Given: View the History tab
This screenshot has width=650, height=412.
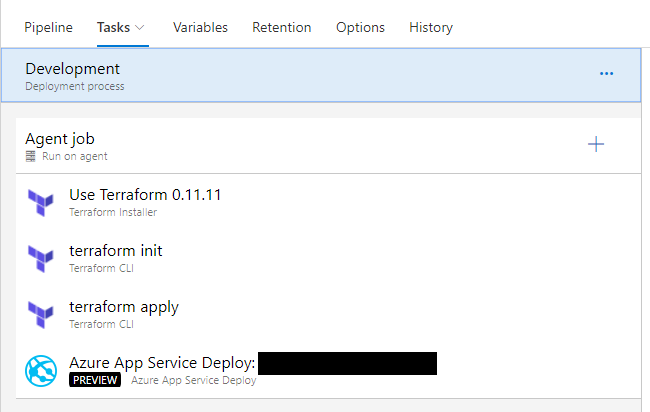Looking at the screenshot, I should [431, 27].
